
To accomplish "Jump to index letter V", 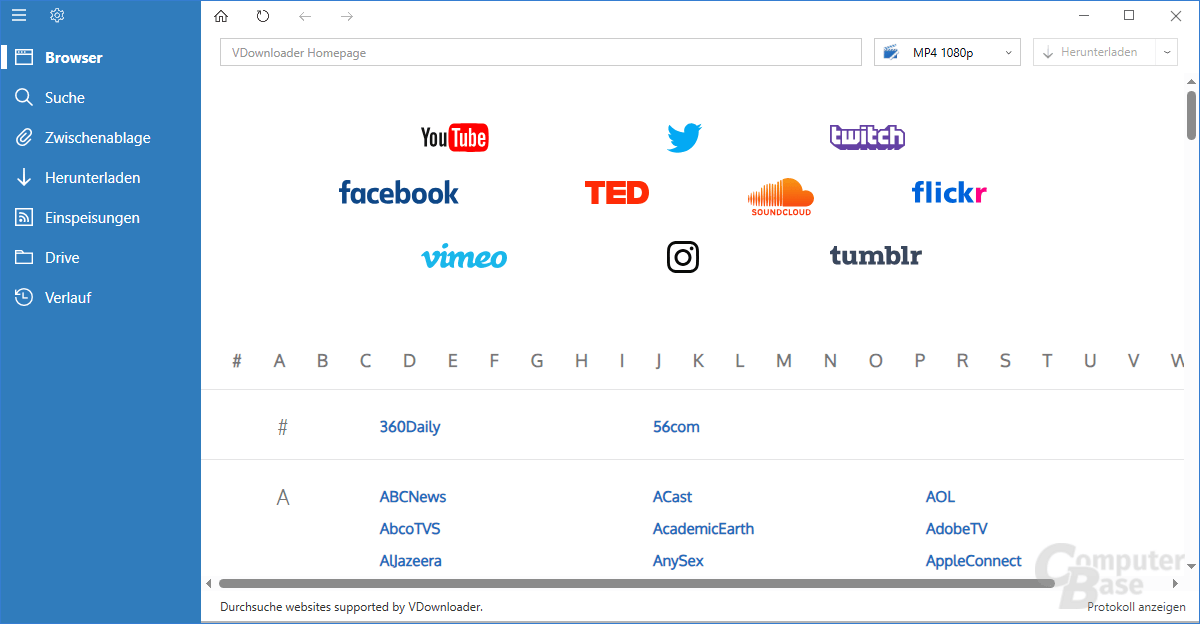I will tap(1134, 361).
